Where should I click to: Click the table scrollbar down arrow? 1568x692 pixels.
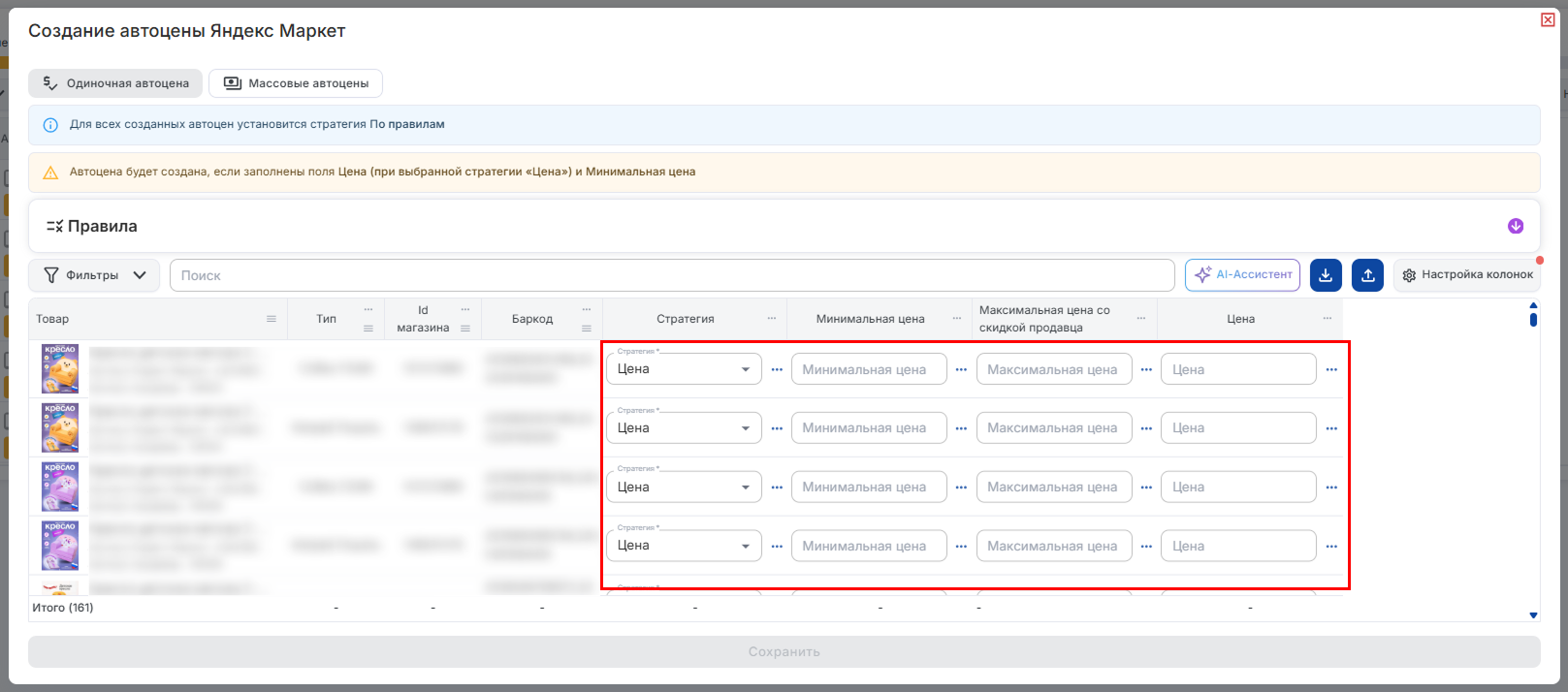point(1533,615)
